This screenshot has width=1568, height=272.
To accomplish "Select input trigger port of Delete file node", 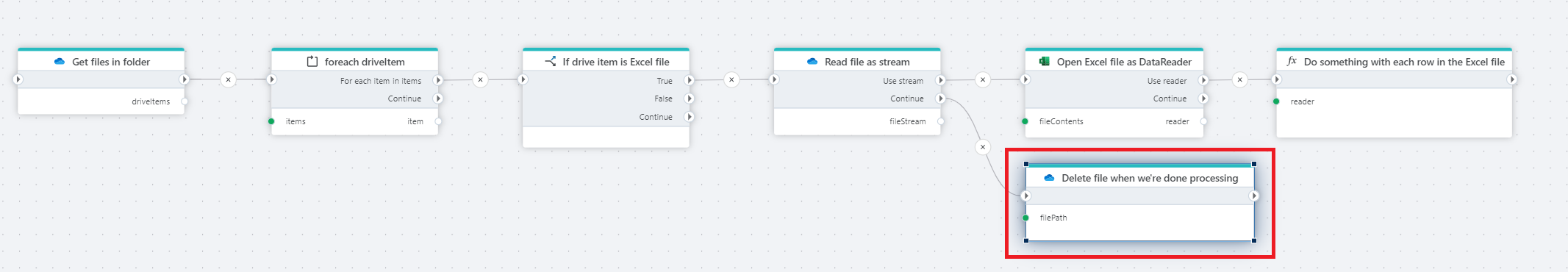I will (1026, 196).
